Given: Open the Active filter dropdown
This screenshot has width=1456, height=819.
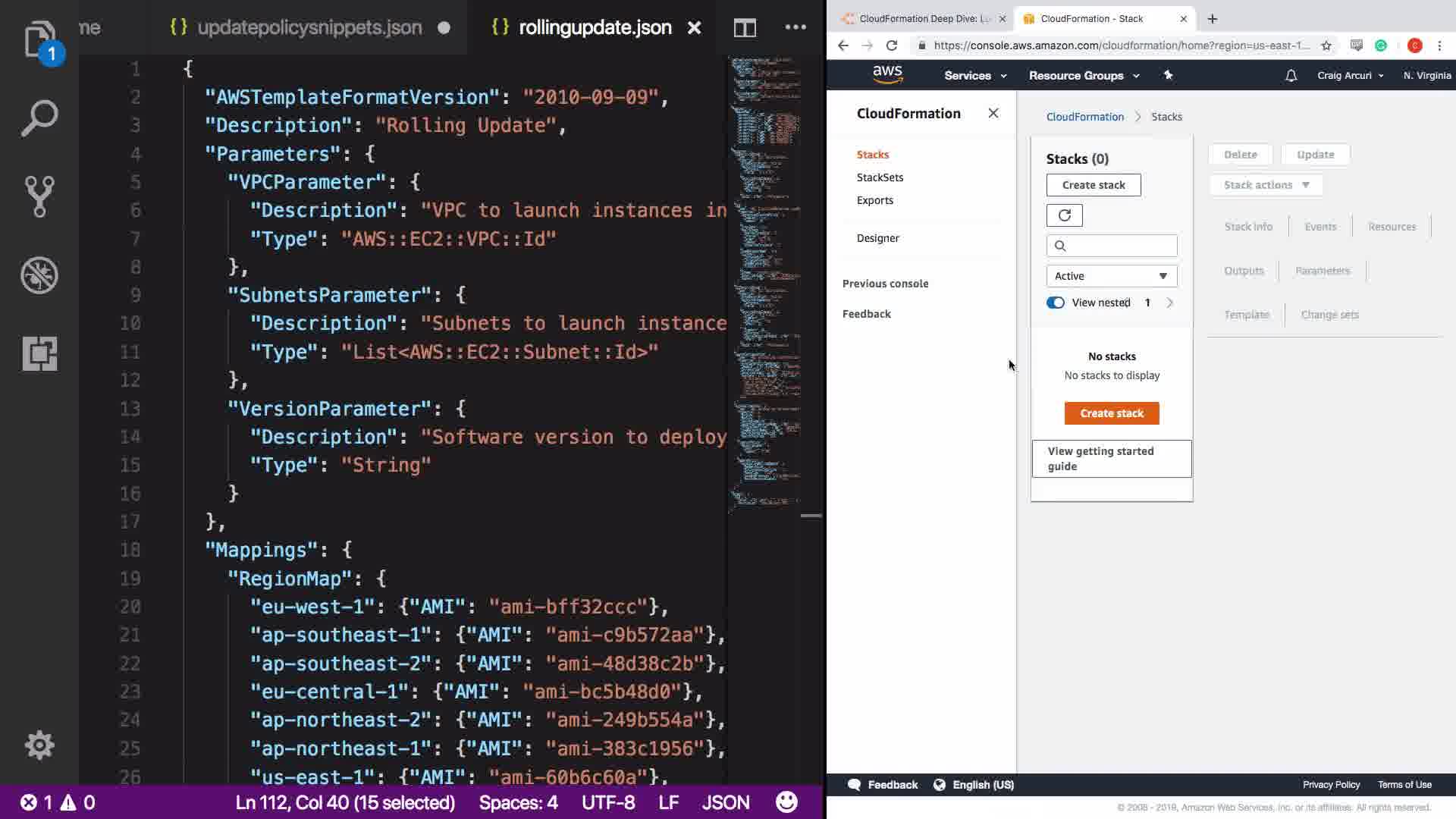Looking at the screenshot, I should [x=1111, y=276].
